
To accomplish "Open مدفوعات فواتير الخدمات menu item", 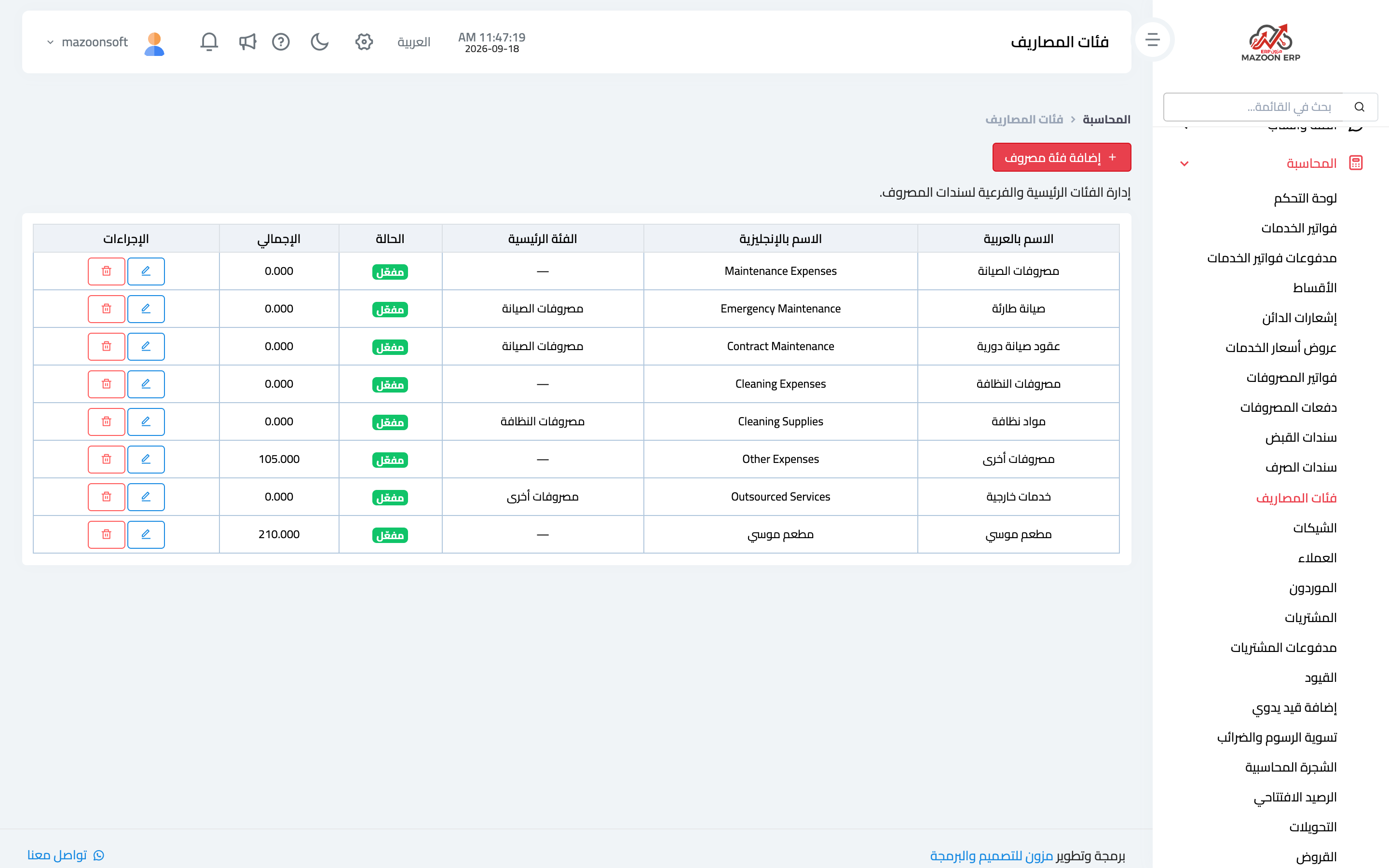I will pos(1272,258).
